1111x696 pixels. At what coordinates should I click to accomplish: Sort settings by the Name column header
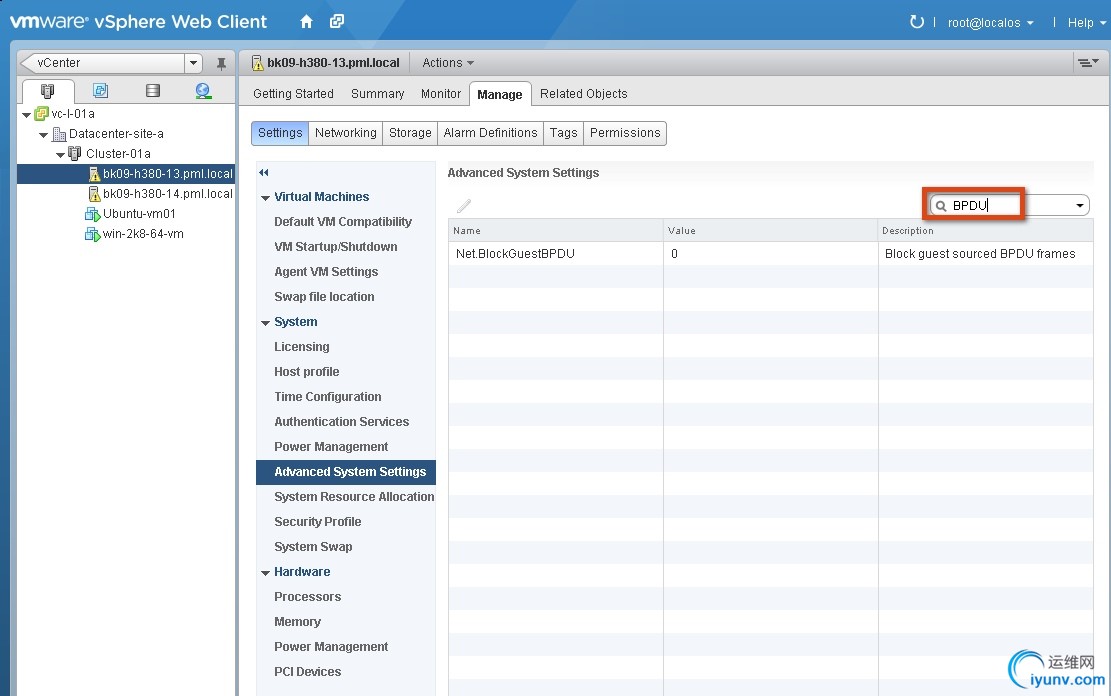point(556,230)
